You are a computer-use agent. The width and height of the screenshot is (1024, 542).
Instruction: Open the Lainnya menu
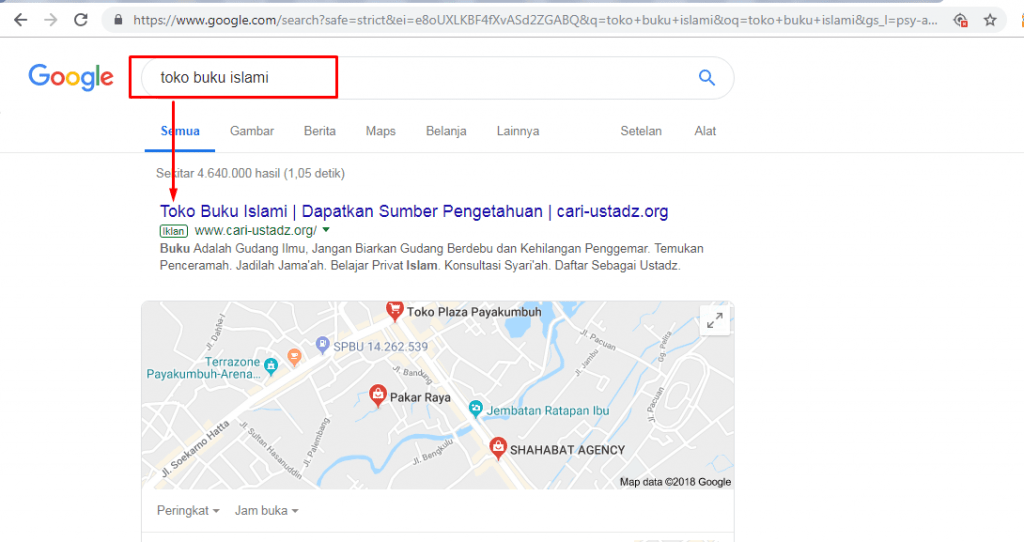point(518,131)
